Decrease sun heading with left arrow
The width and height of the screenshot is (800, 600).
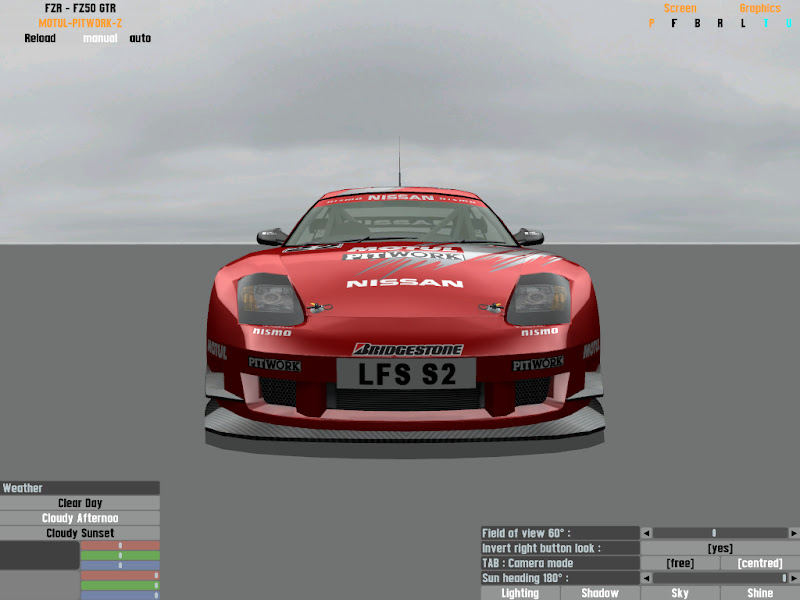tap(646, 578)
